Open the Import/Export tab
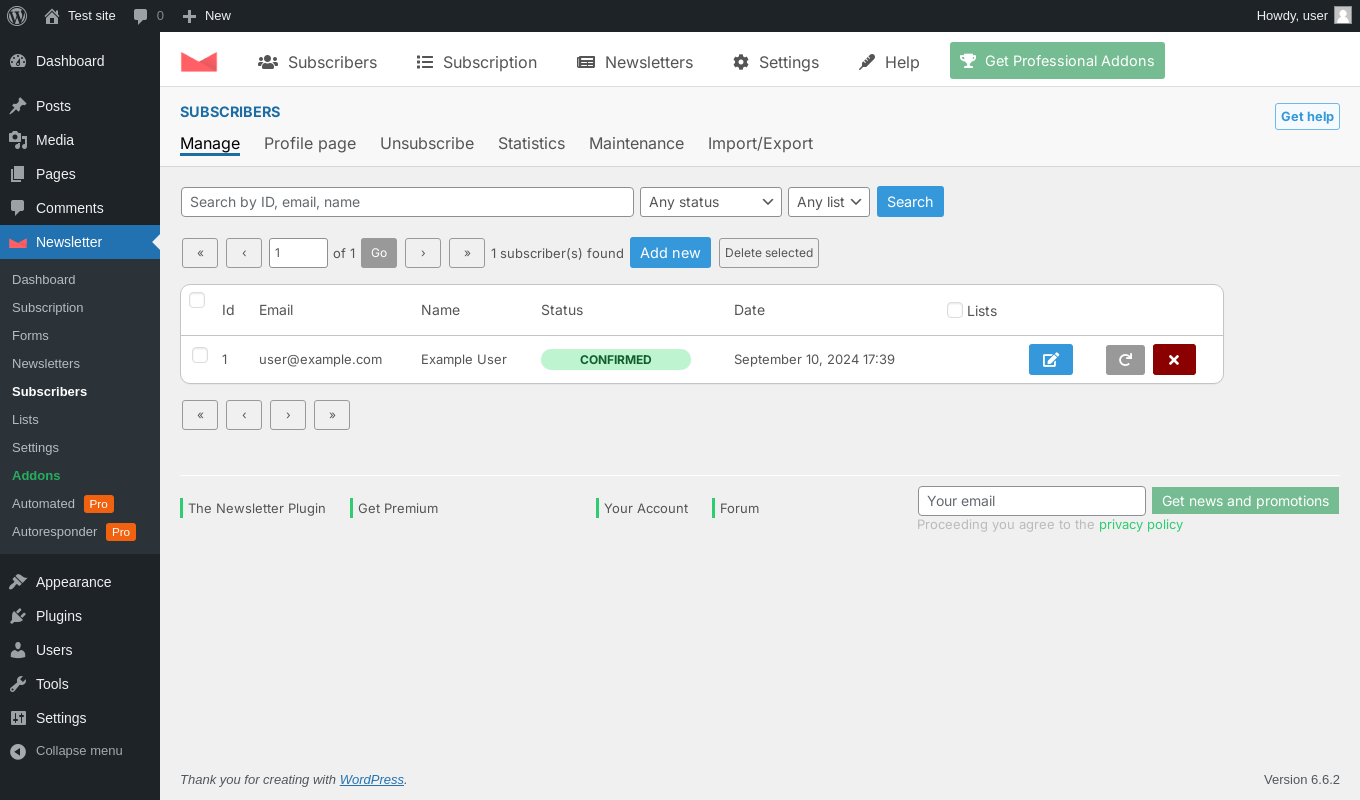This screenshot has width=1360, height=800. point(760,143)
